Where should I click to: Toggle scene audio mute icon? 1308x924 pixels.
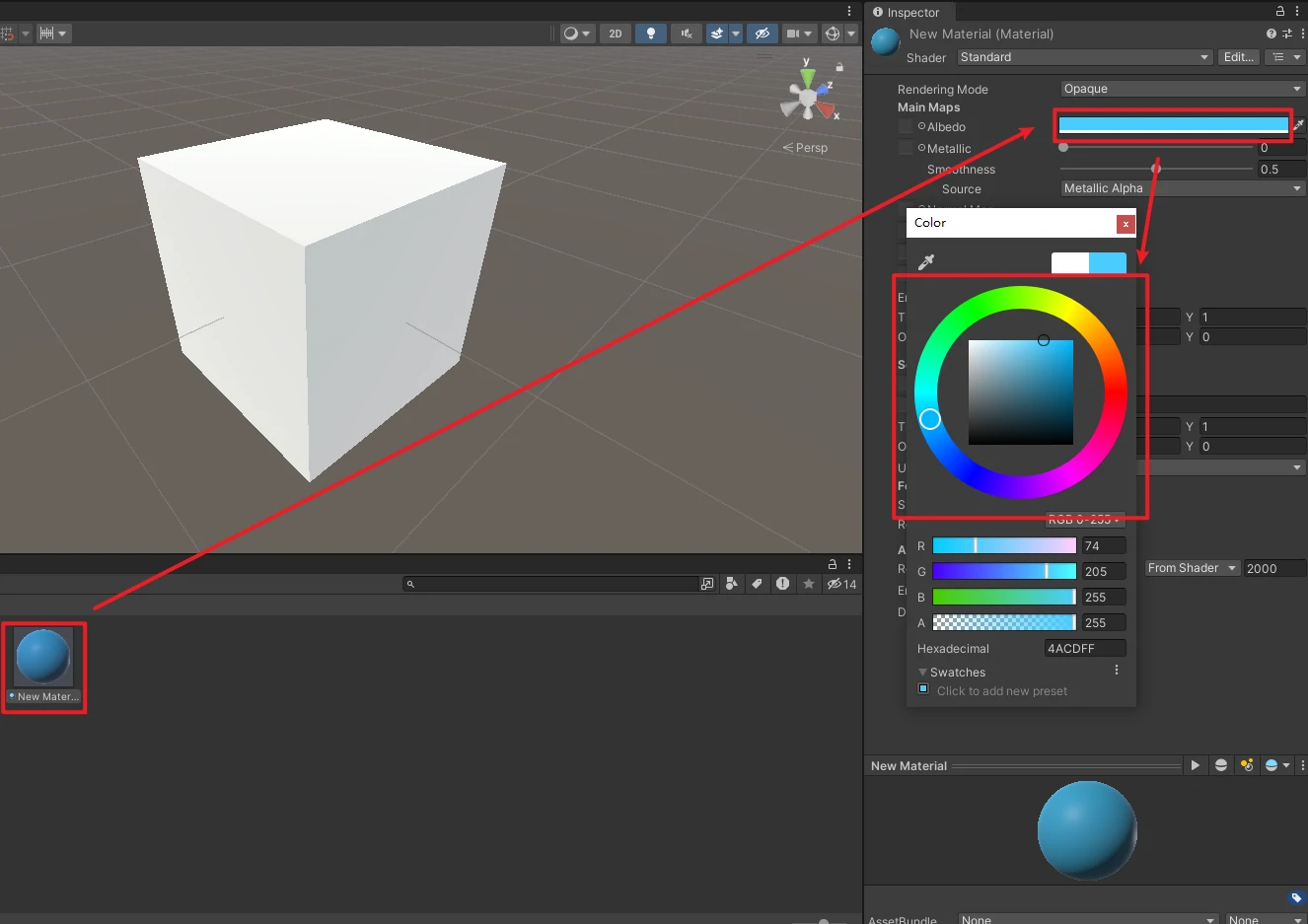(686, 34)
